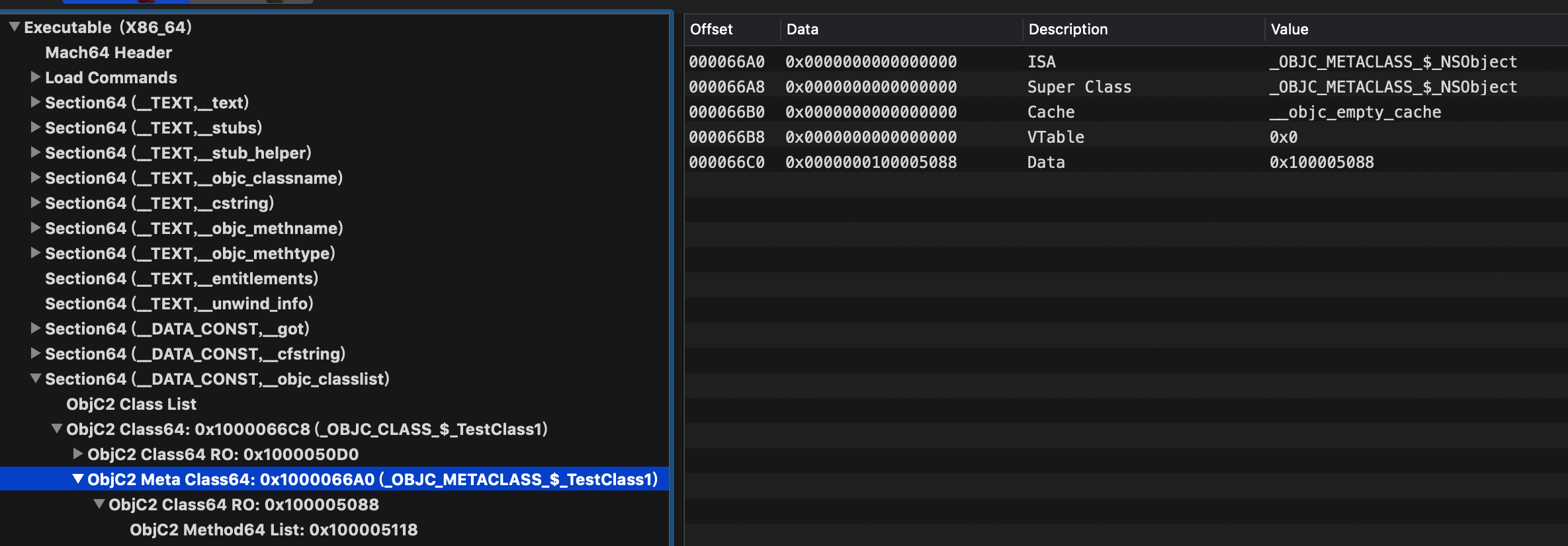Expand Section64 (__DATA_CONST,__got) triangle
1568x546 pixels.
(36, 329)
